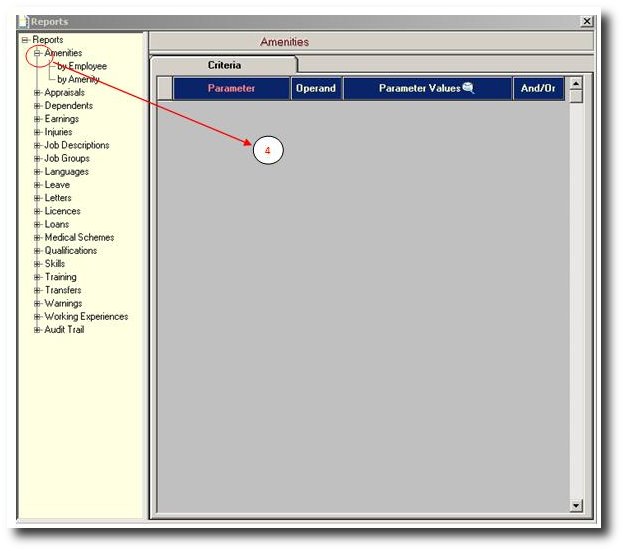Viewport: 624px width, 551px height.
Task: Click the Operand column header
Action: click(x=316, y=89)
